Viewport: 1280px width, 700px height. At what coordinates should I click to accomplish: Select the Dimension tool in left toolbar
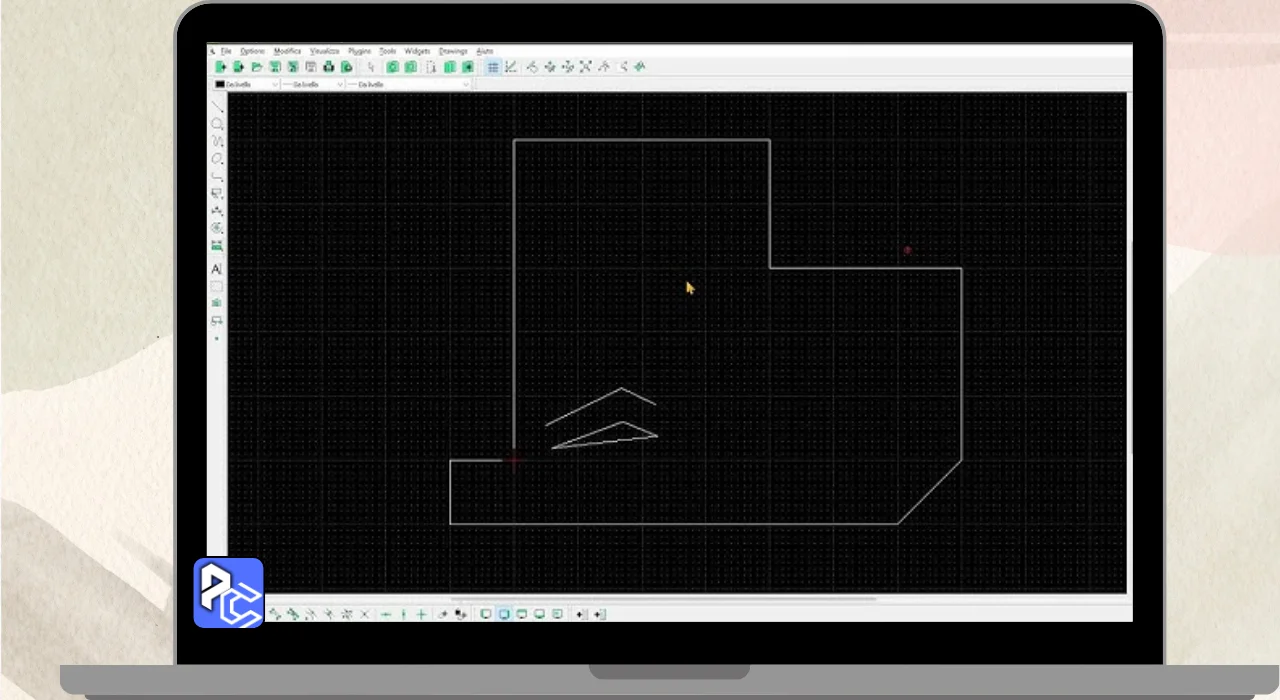(217, 194)
